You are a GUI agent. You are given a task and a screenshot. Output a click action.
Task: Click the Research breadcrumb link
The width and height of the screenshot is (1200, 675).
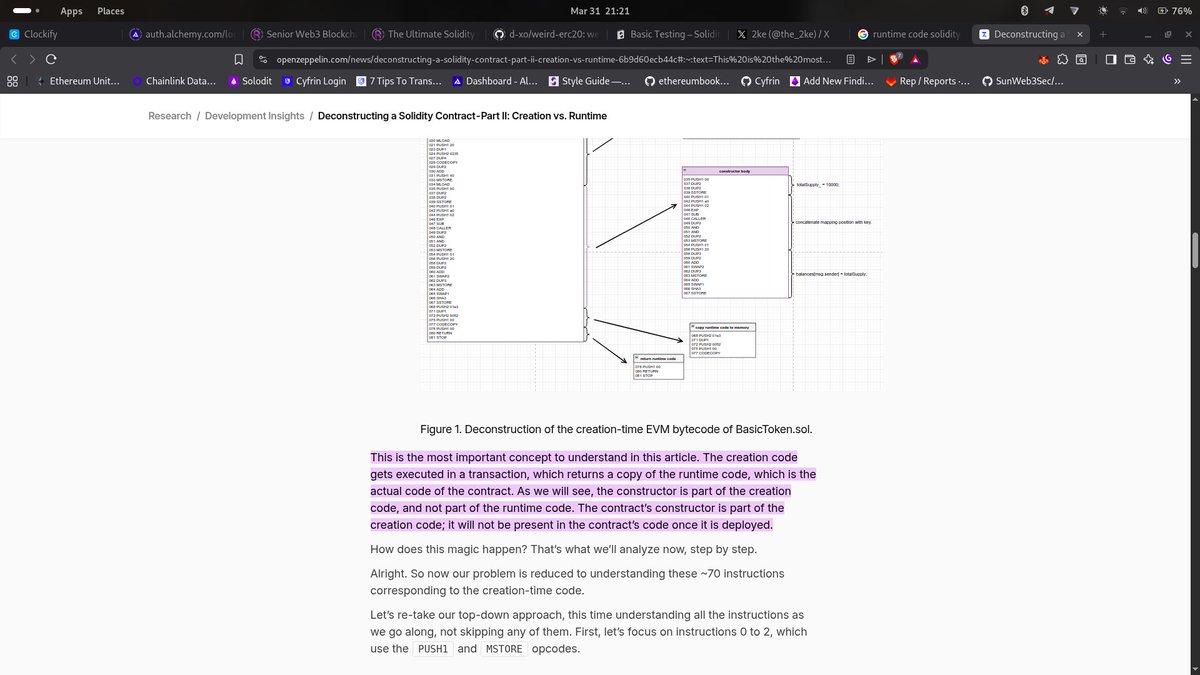click(170, 116)
